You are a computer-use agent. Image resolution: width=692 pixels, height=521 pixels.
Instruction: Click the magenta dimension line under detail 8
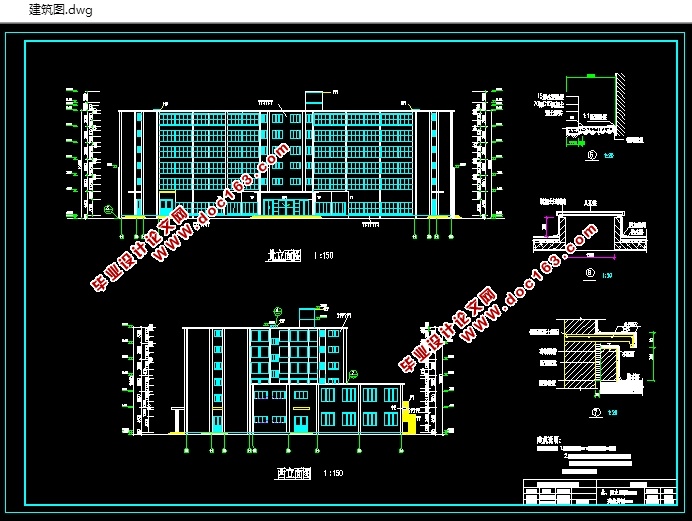pyautogui.click(x=590, y=255)
